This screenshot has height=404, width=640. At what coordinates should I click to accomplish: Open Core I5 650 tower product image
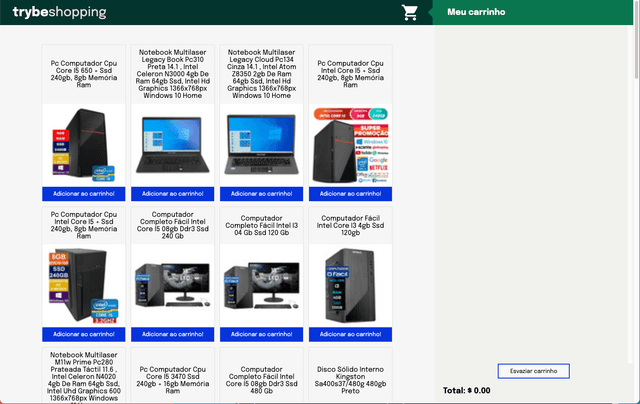(x=84, y=145)
